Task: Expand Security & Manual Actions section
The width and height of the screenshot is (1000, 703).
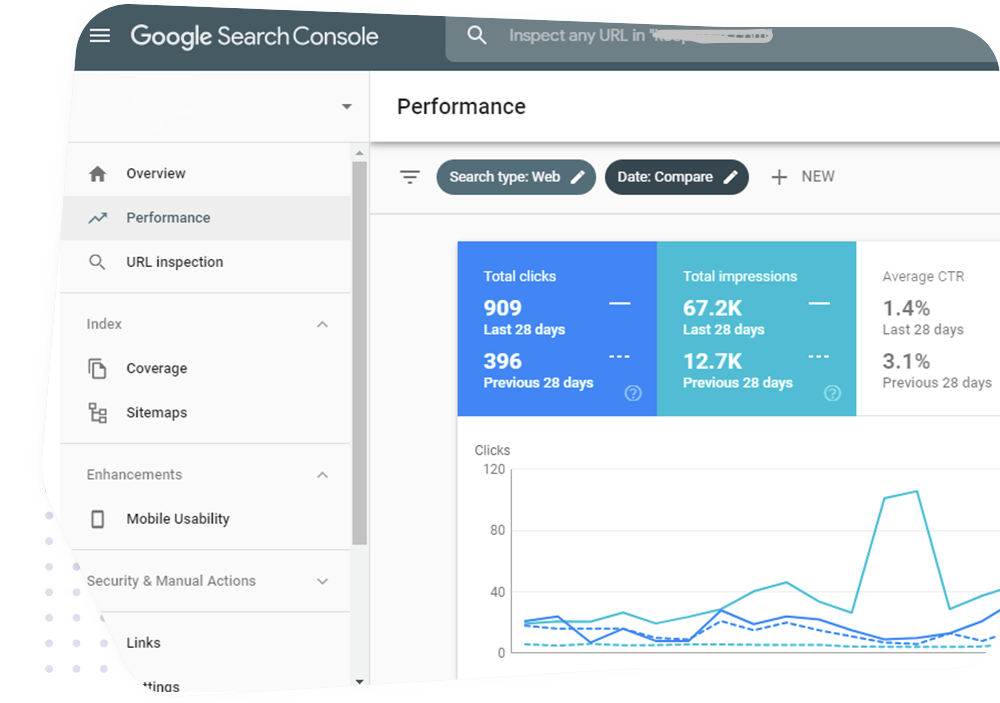Action: pos(323,581)
